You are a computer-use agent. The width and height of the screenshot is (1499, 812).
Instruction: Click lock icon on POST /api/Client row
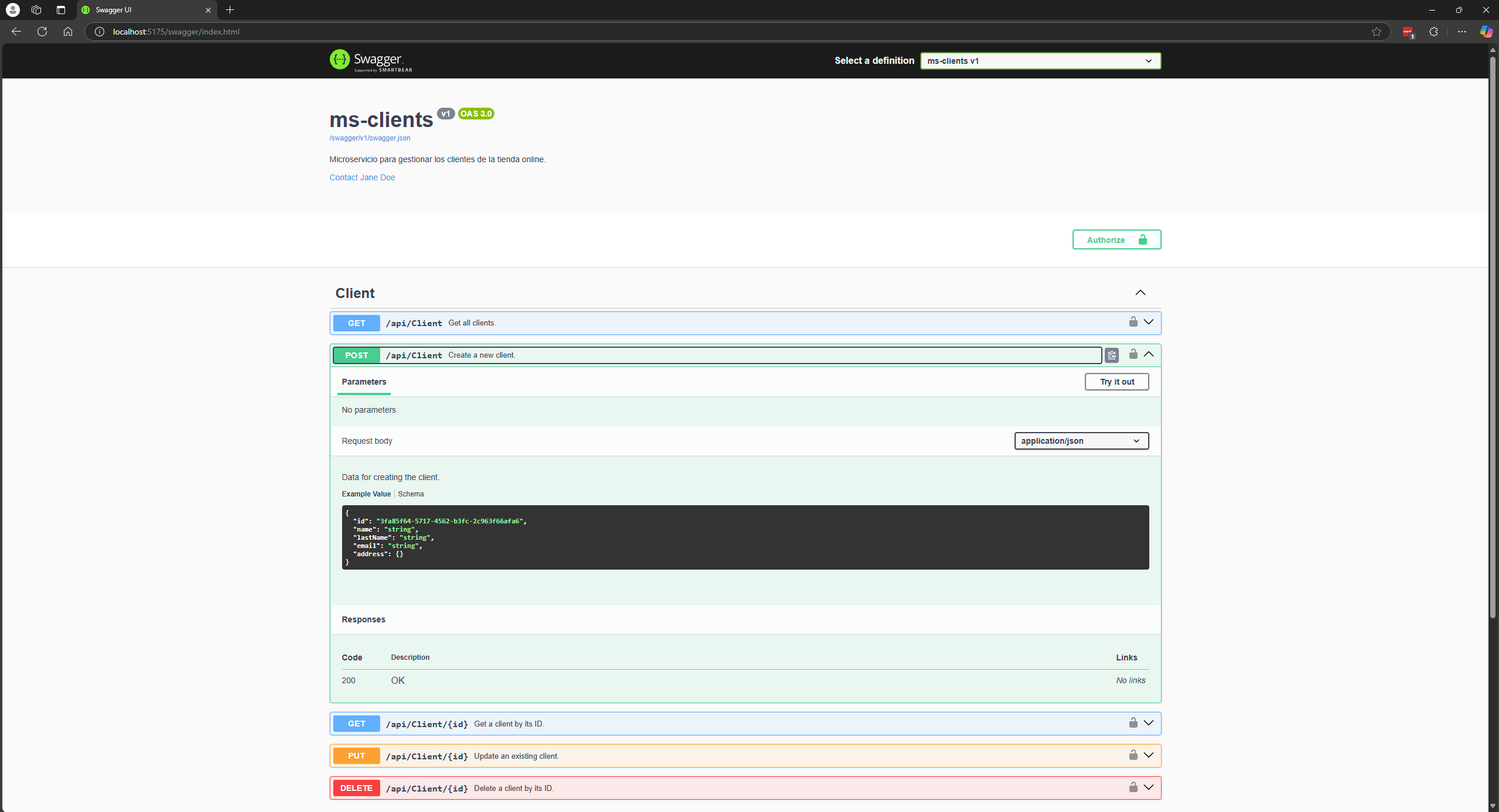tap(1133, 354)
